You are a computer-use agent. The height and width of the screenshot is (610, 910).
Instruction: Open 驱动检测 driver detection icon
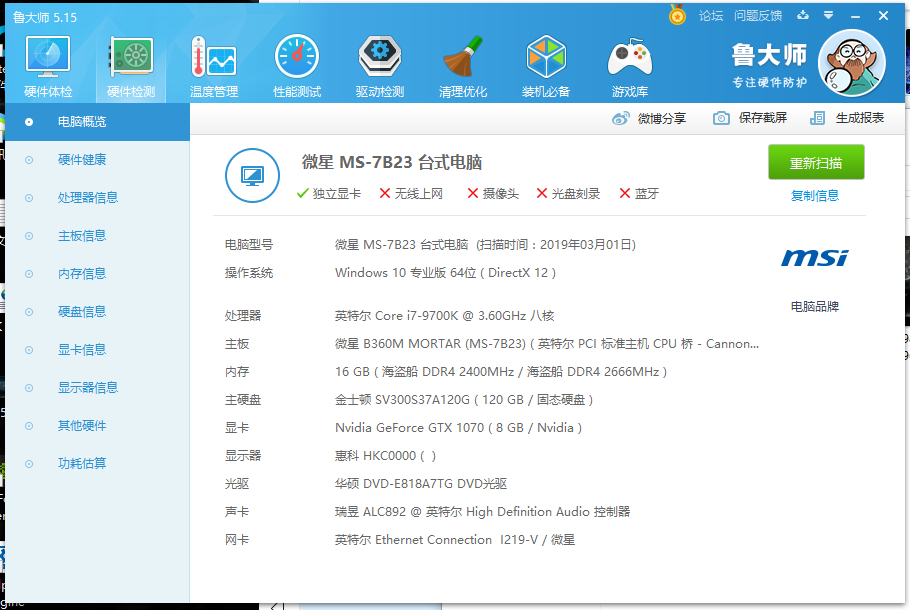click(380, 56)
